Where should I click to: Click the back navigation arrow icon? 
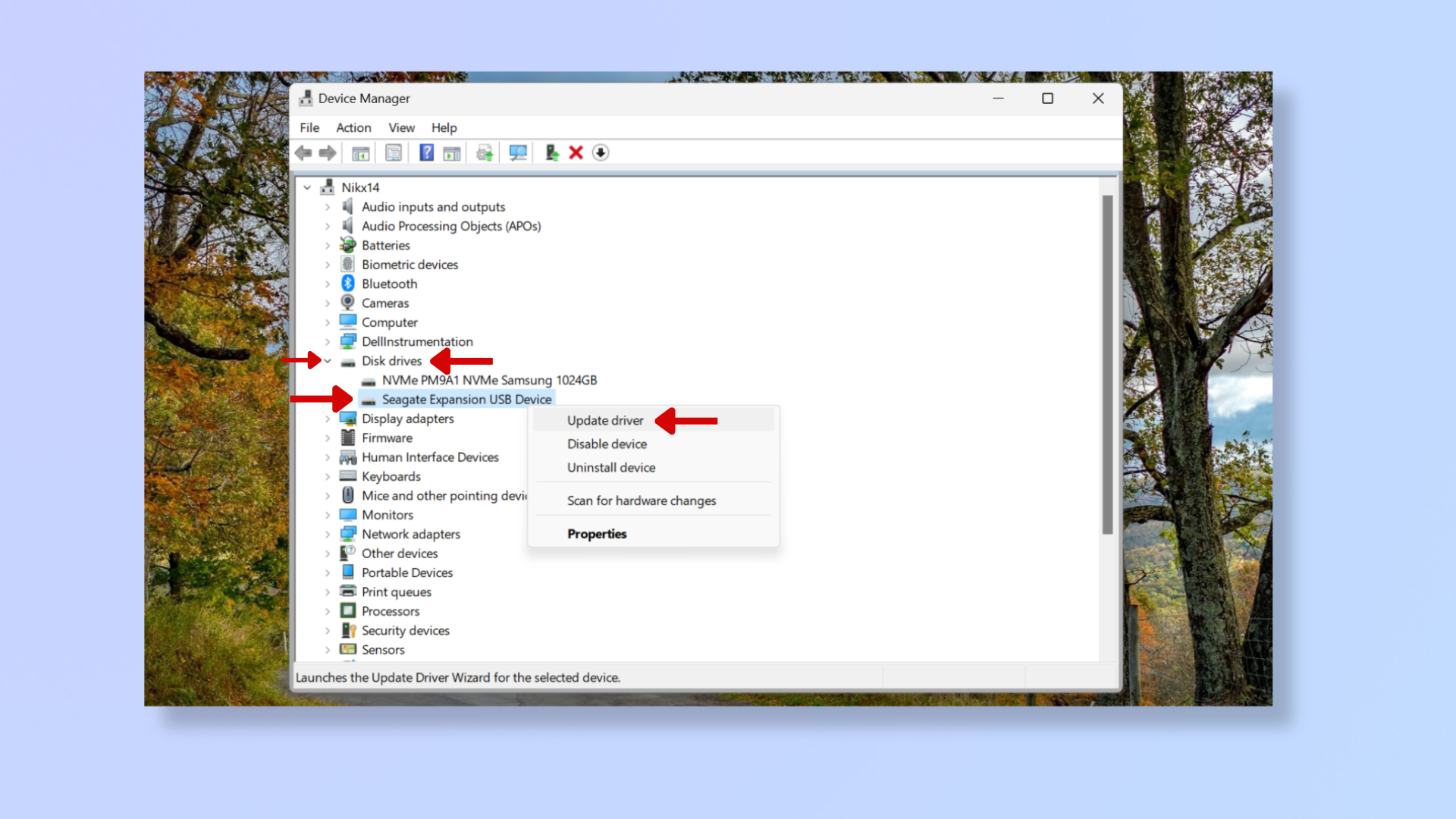(304, 152)
